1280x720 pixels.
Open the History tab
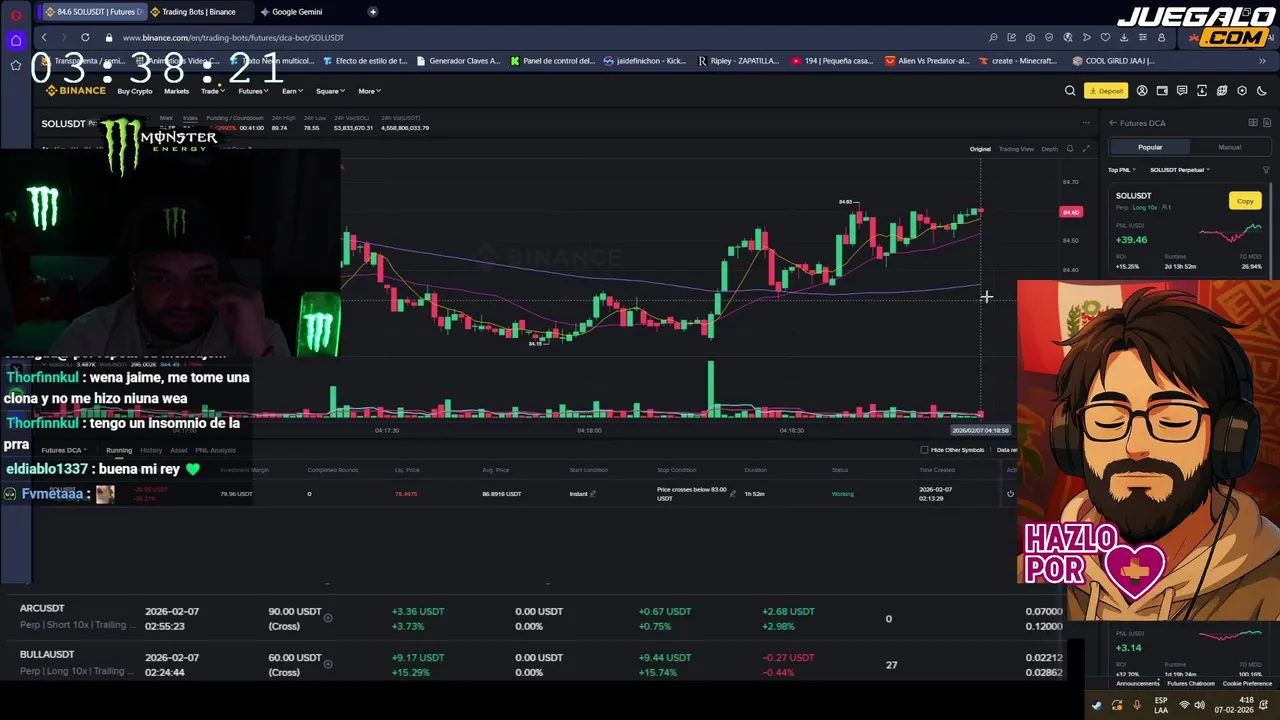pos(151,450)
